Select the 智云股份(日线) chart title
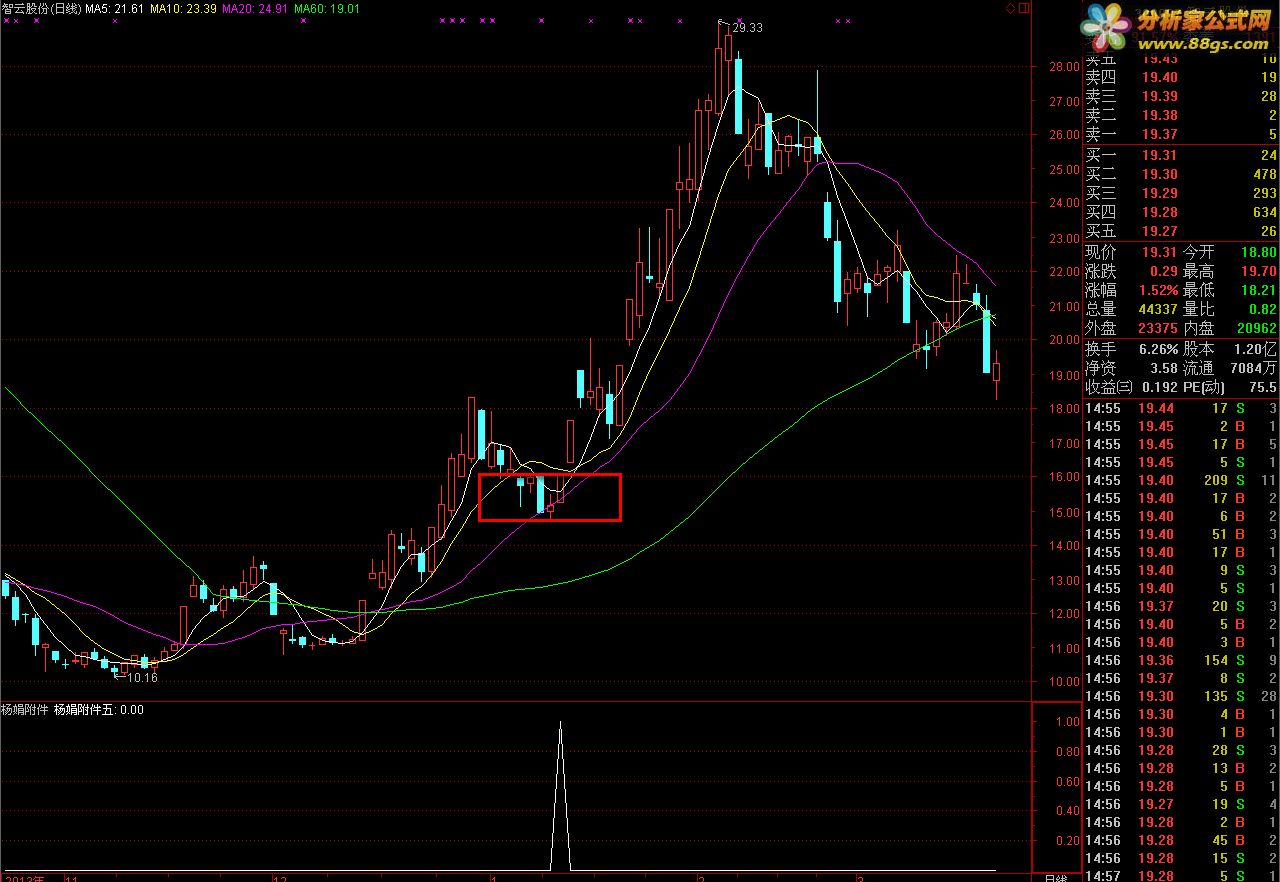The image size is (1280, 882). [41, 8]
